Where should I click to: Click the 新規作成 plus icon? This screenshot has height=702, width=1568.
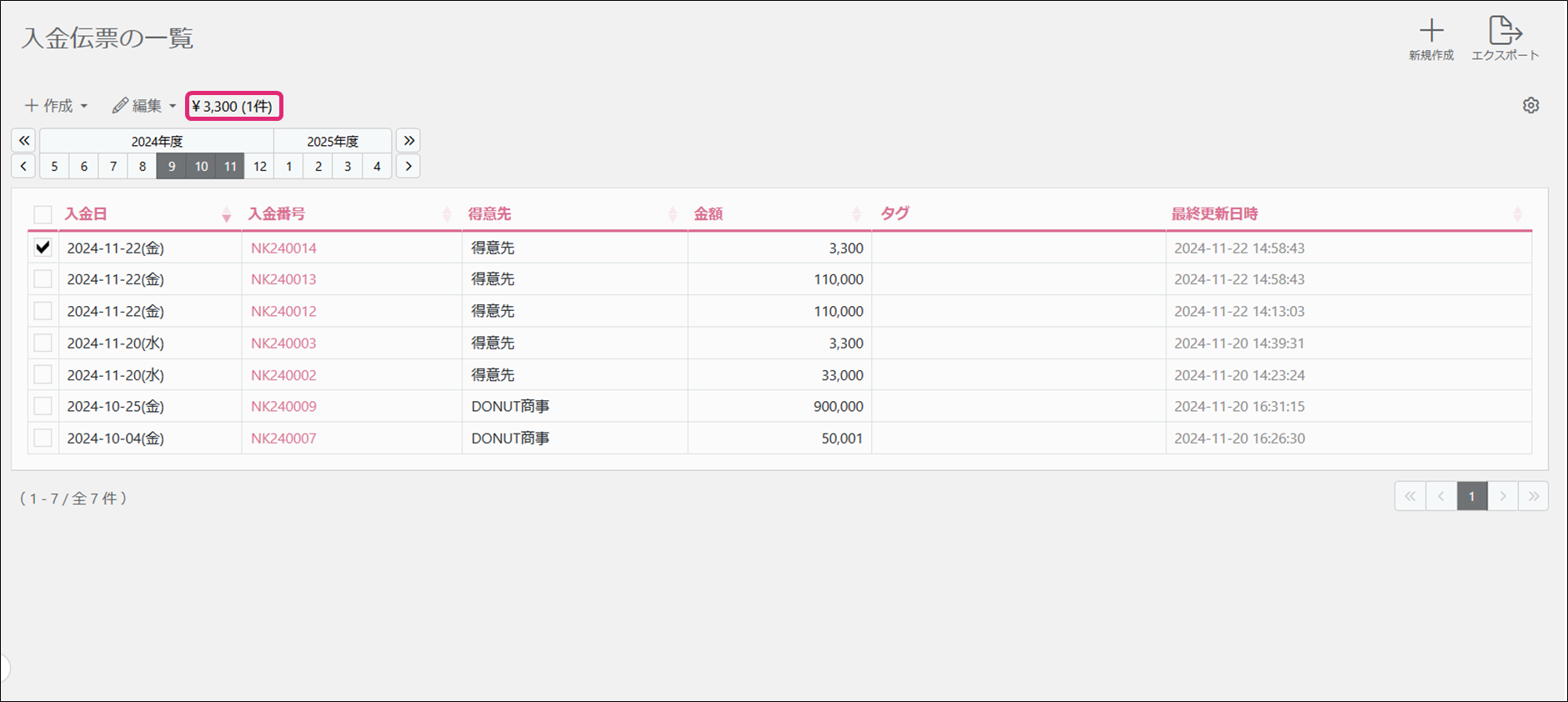click(1430, 32)
